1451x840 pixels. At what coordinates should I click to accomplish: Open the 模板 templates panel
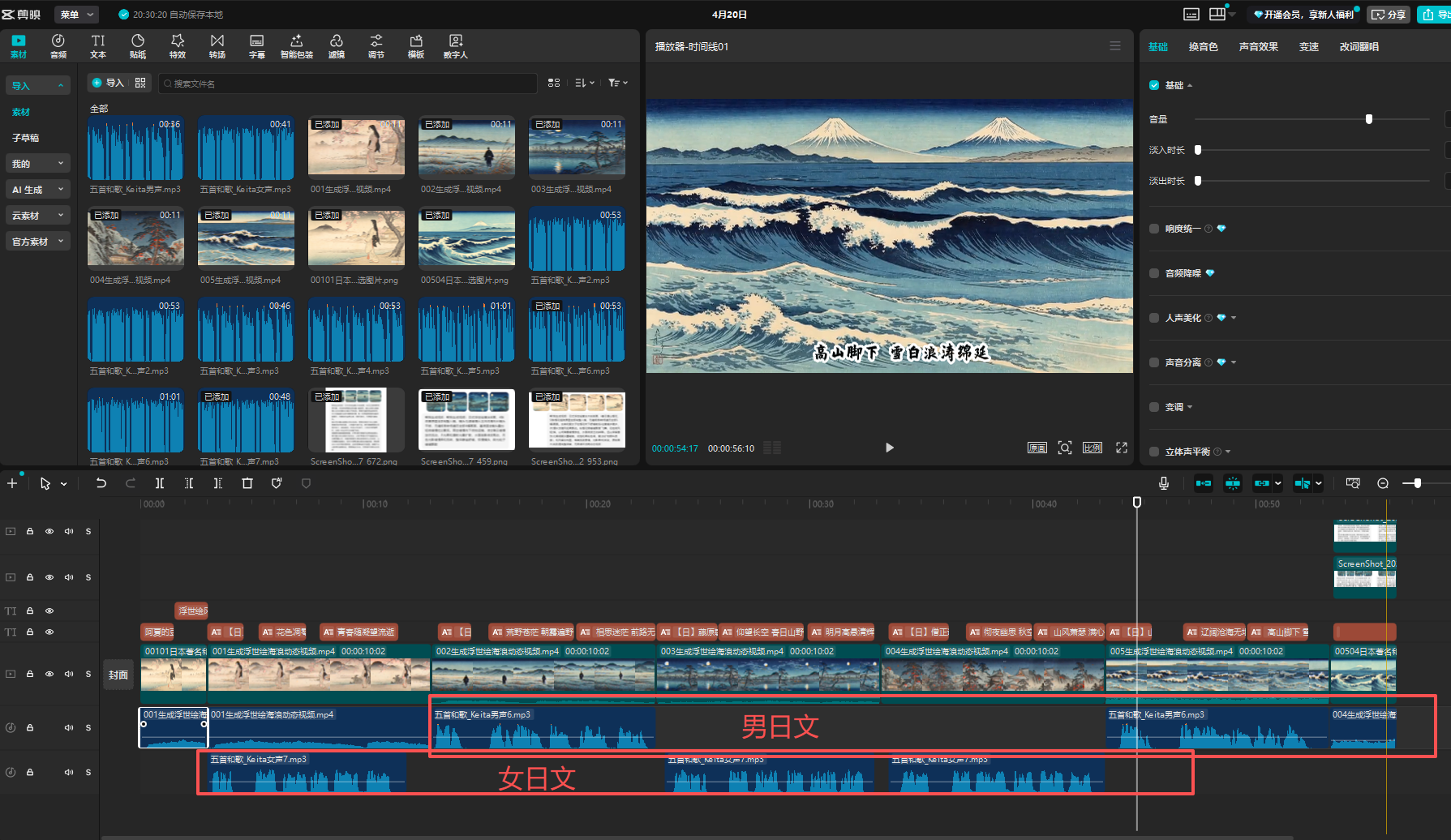click(x=416, y=45)
